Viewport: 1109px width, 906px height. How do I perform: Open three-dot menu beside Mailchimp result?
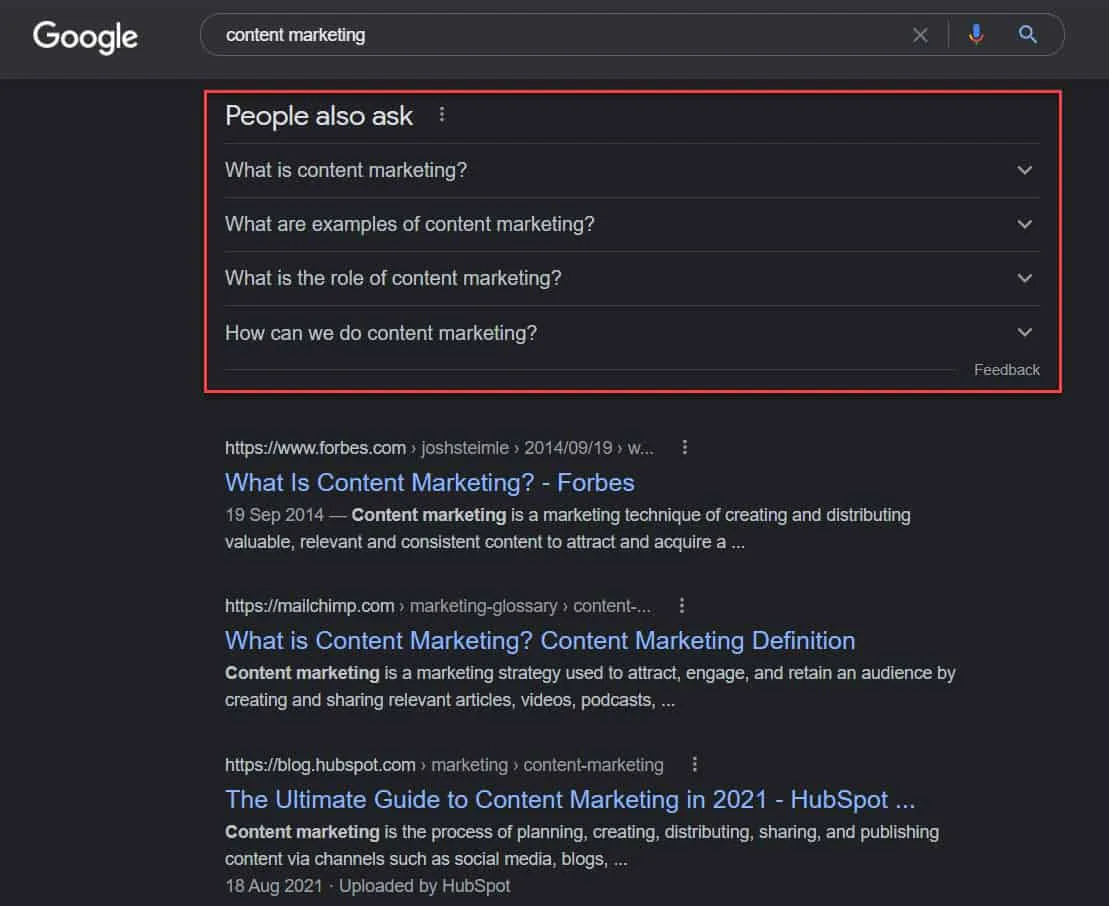click(x=682, y=606)
